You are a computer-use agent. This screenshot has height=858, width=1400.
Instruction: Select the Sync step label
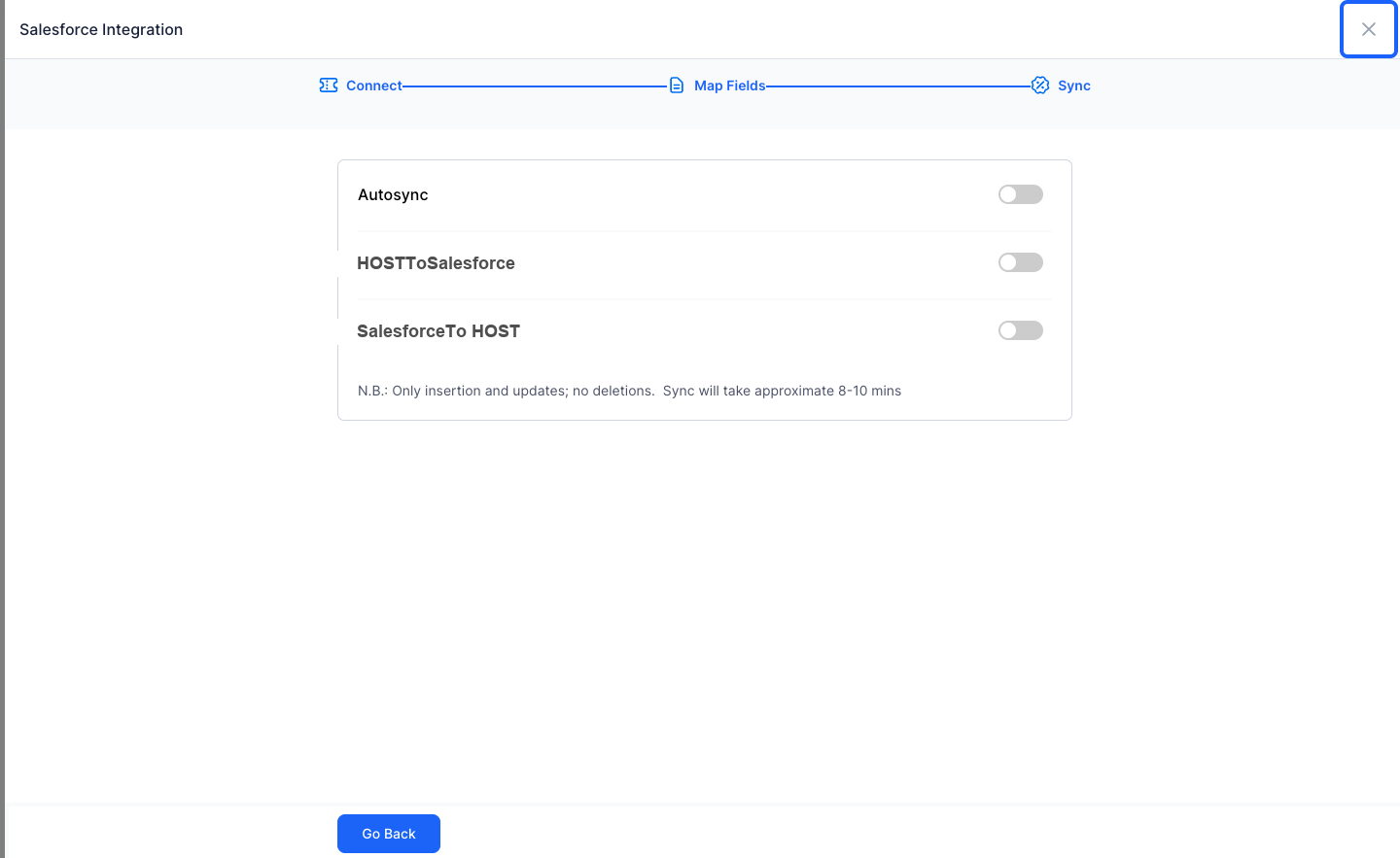1074,86
